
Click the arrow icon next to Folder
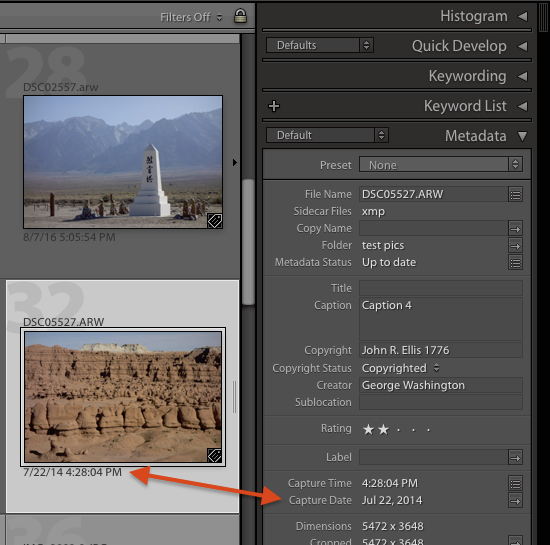coord(515,246)
